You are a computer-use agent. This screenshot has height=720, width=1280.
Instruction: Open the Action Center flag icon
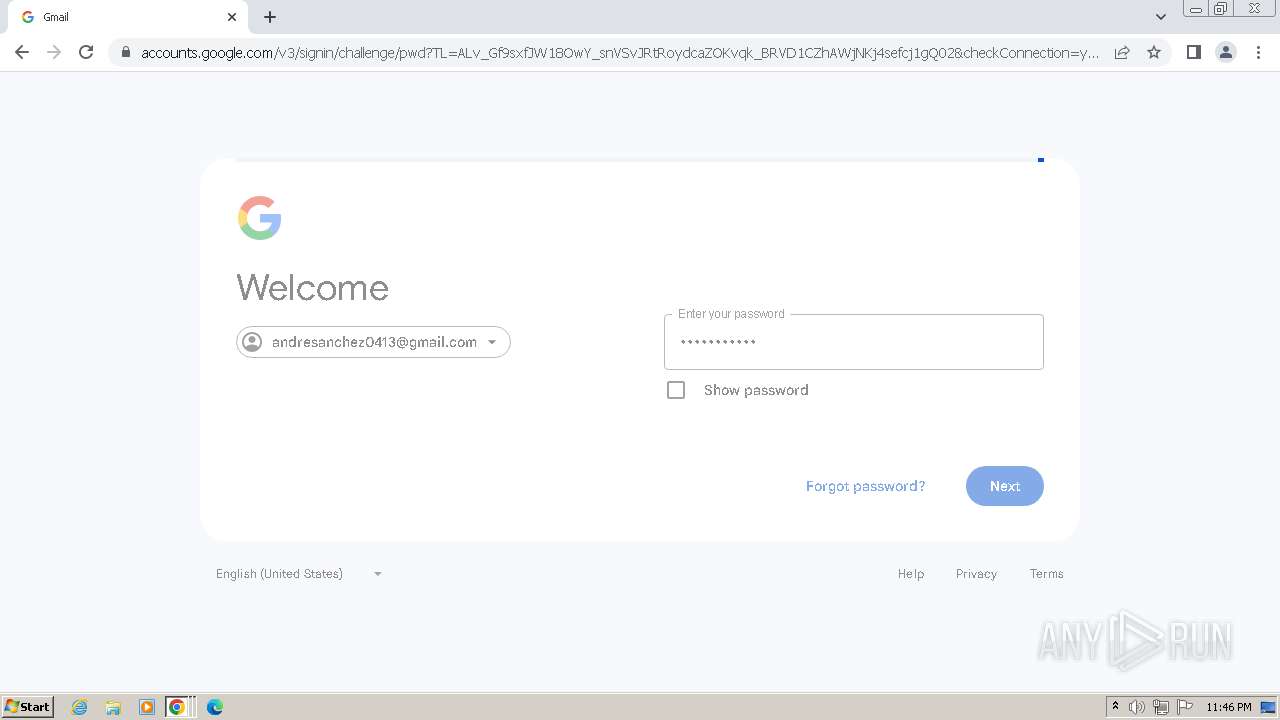1185,707
